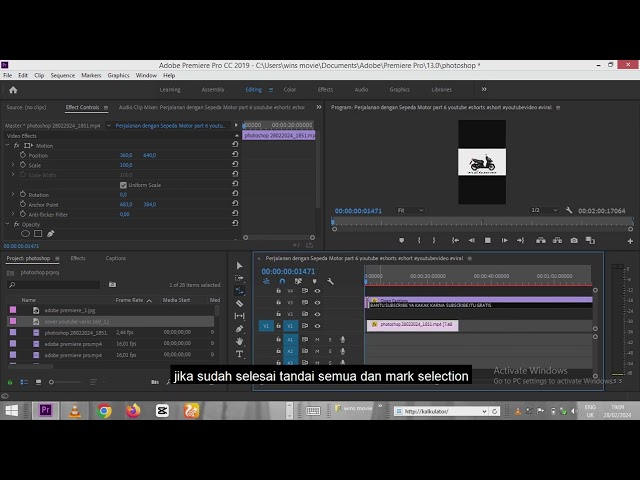640x480 pixels.
Task: Click Scale value 100,0
Action: click(126, 165)
